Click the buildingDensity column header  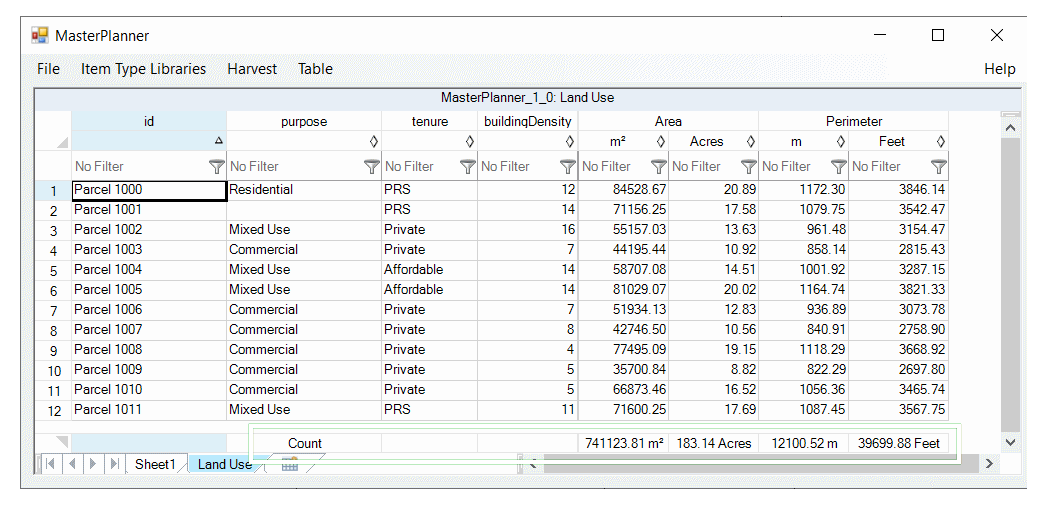pyautogui.click(x=528, y=121)
